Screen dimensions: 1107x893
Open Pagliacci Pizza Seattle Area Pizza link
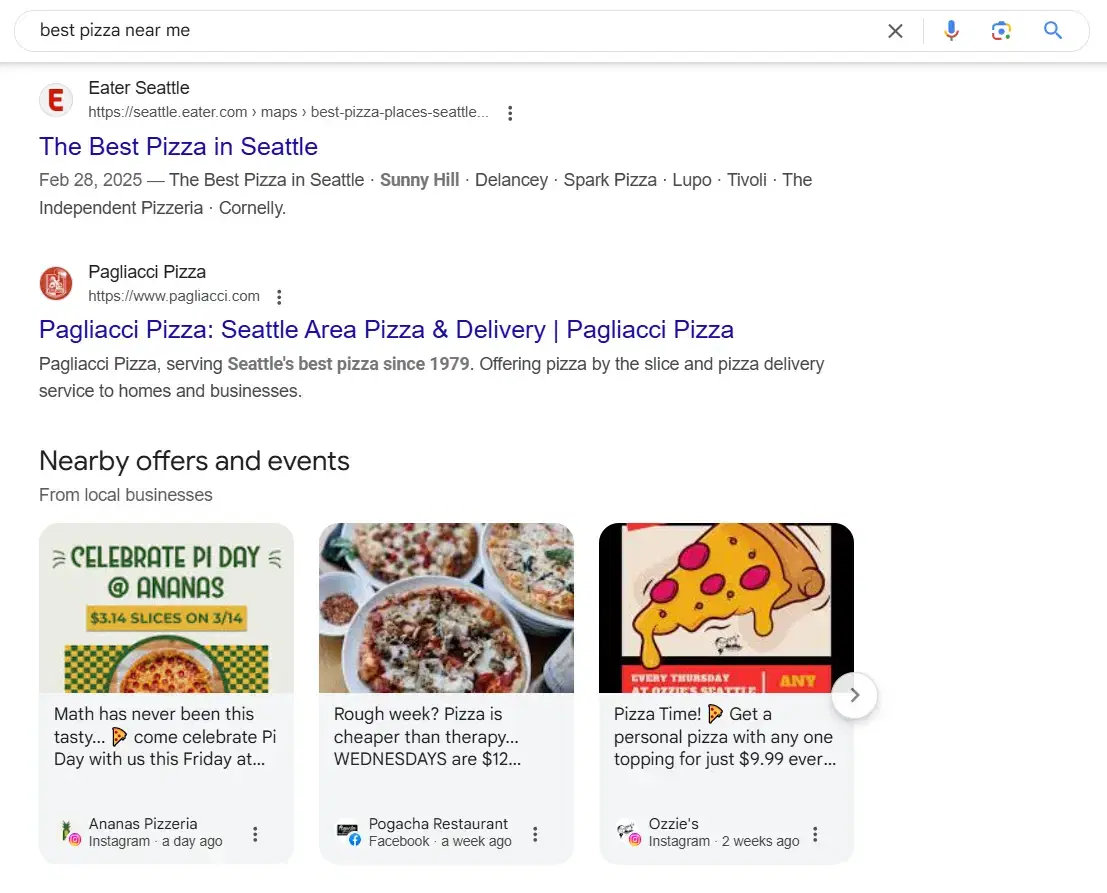click(x=386, y=330)
